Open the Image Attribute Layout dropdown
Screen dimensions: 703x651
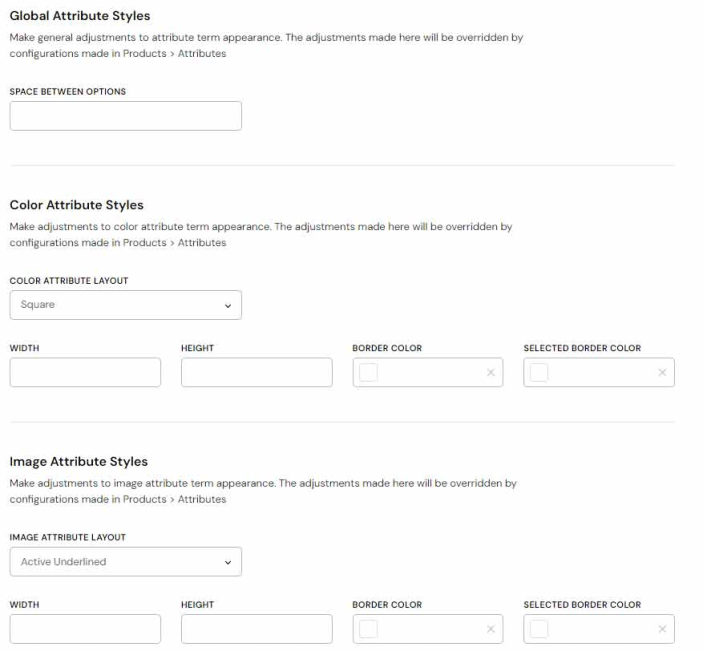pyautogui.click(x=125, y=562)
